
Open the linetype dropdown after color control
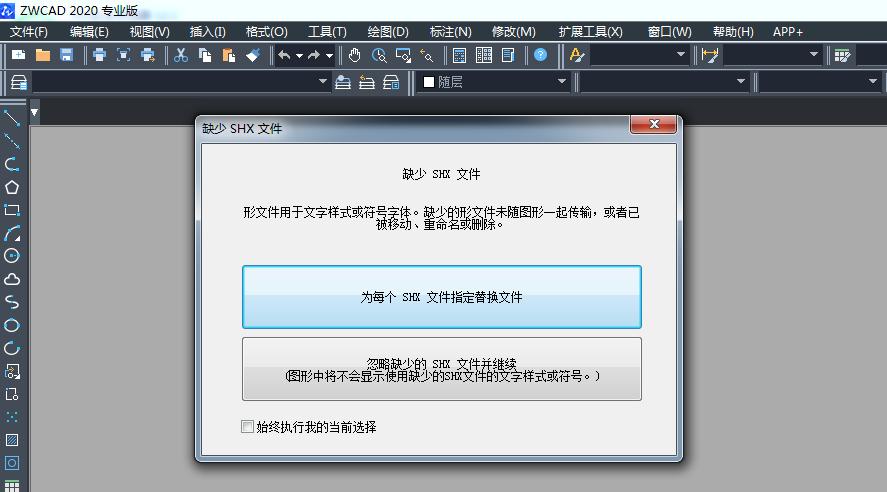pos(741,81)
